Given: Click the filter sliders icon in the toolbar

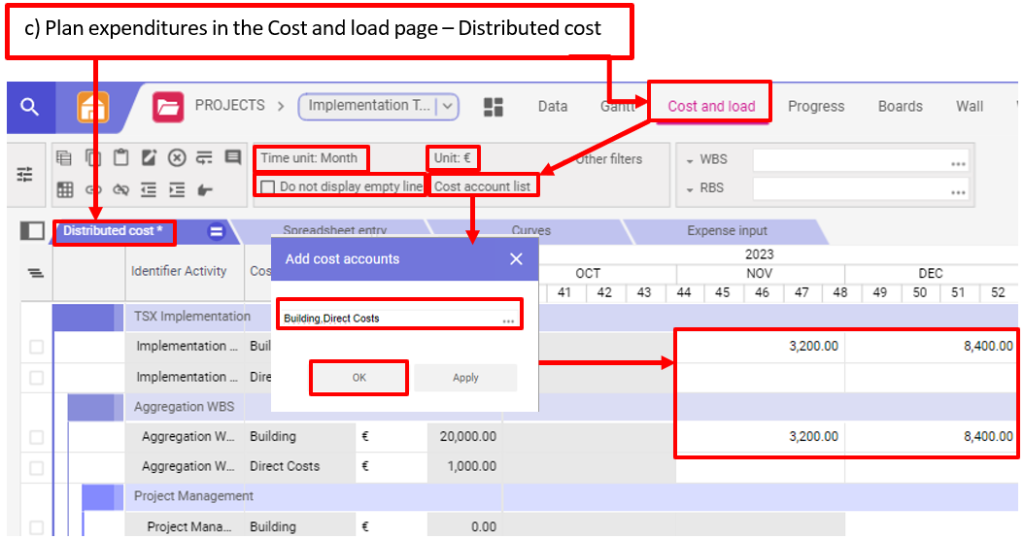Looking at the screenshot, I should click(x=24, y=173).
